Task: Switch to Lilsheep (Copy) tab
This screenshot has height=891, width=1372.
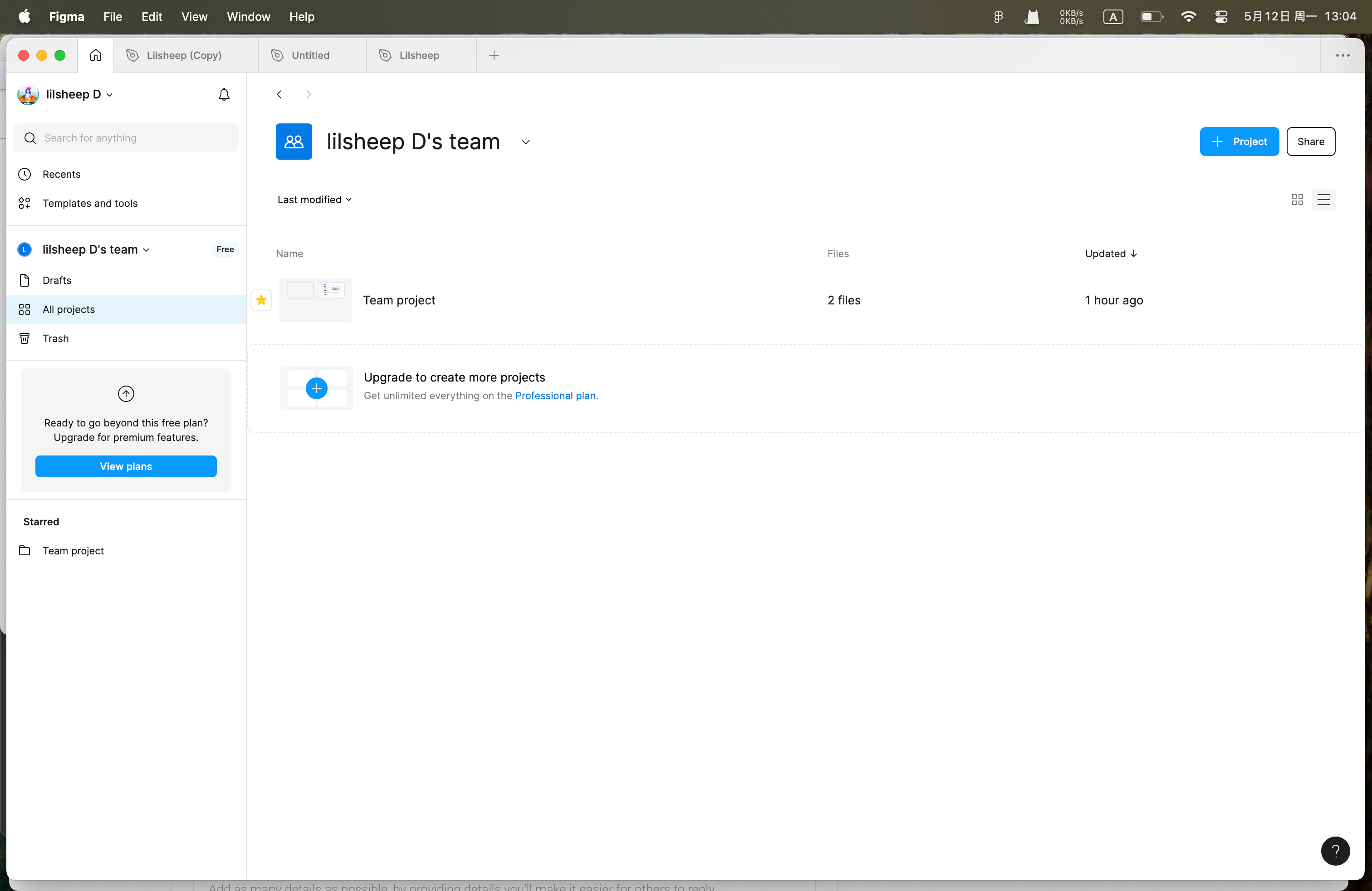Action: coord(186,55)
